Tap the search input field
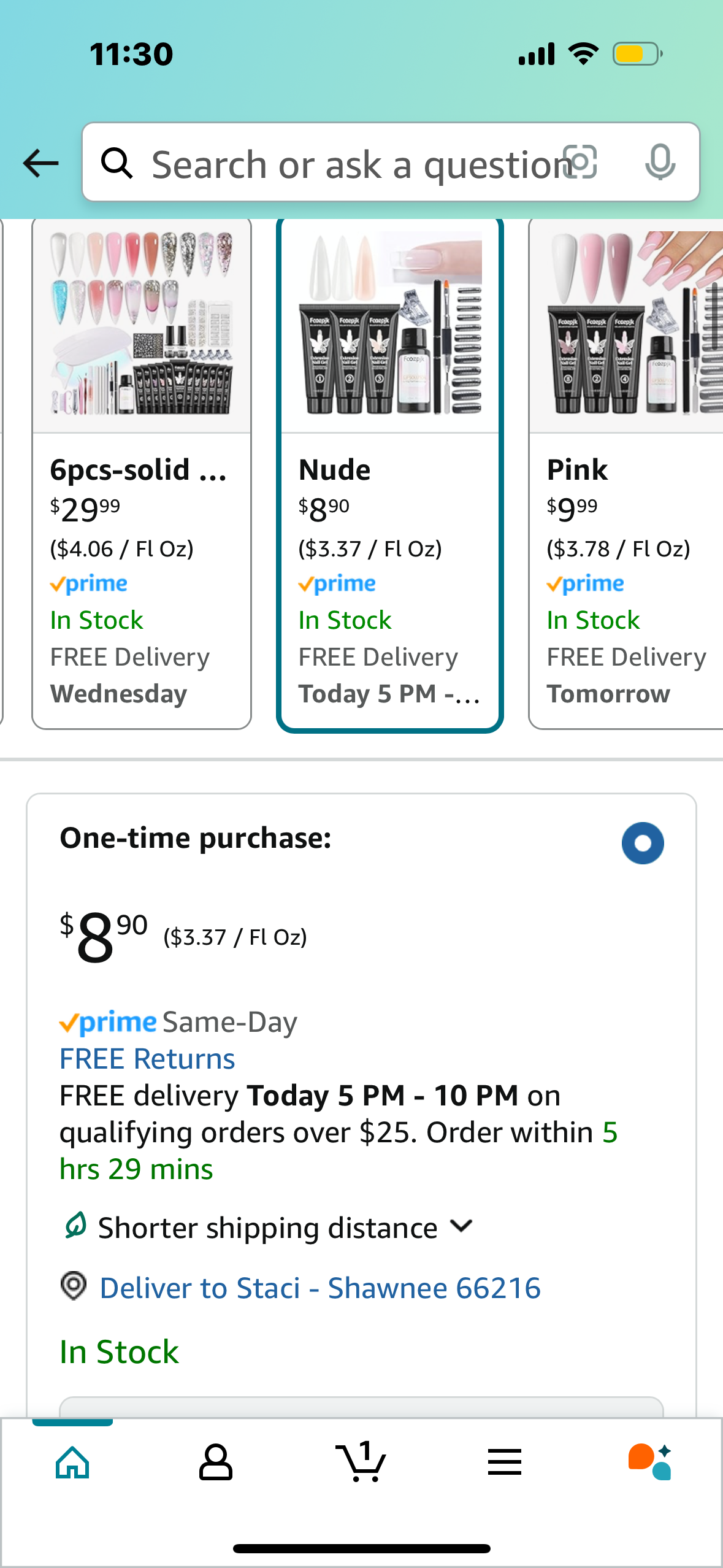723x1568 pixels. (x=356, y=164)
